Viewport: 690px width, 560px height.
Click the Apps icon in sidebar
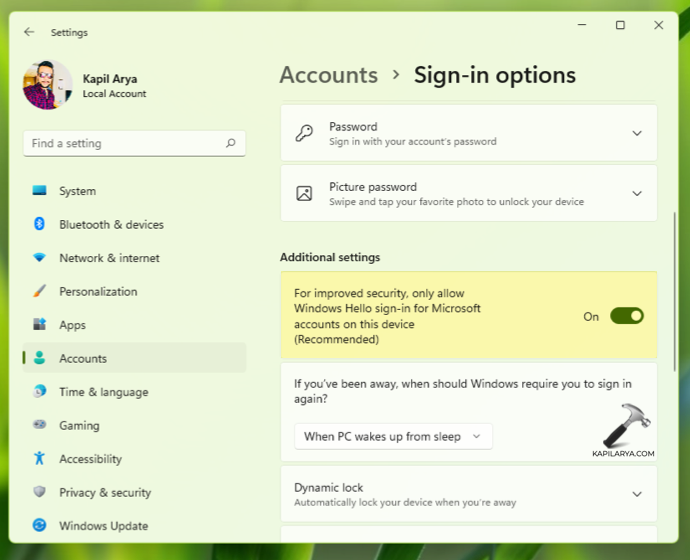click(x=39, y=324)
